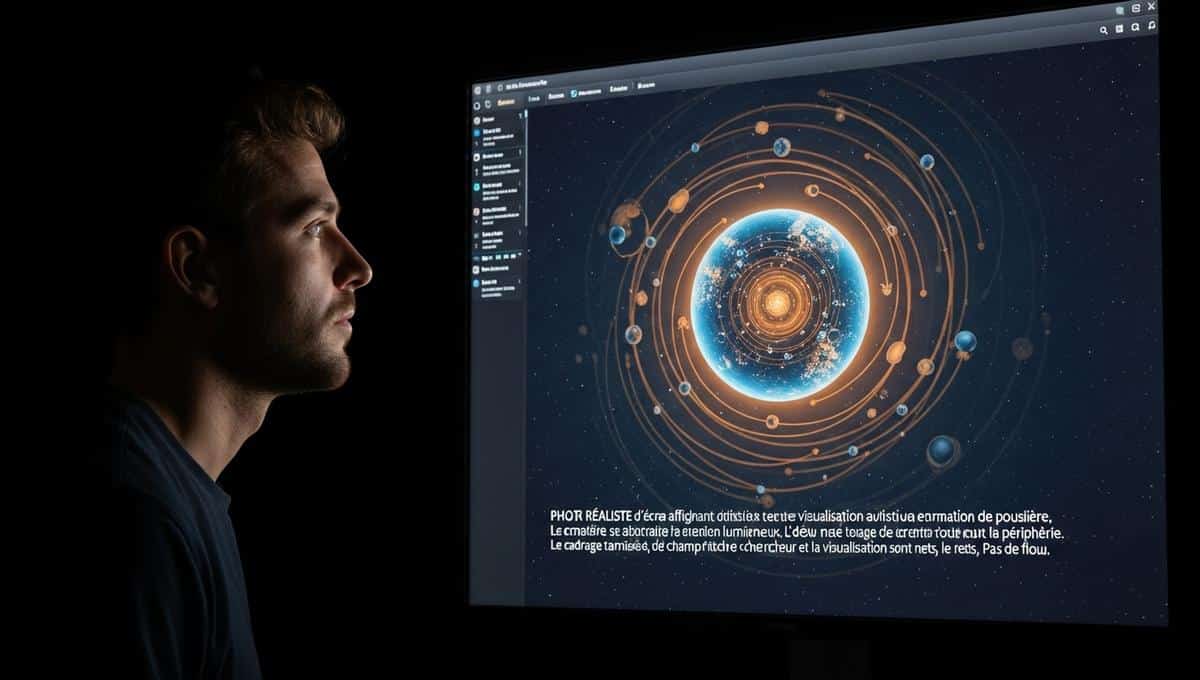1200x680 pixels.
Task: Switch to the rightmost tab in tab bar
Action: [645, 87]
